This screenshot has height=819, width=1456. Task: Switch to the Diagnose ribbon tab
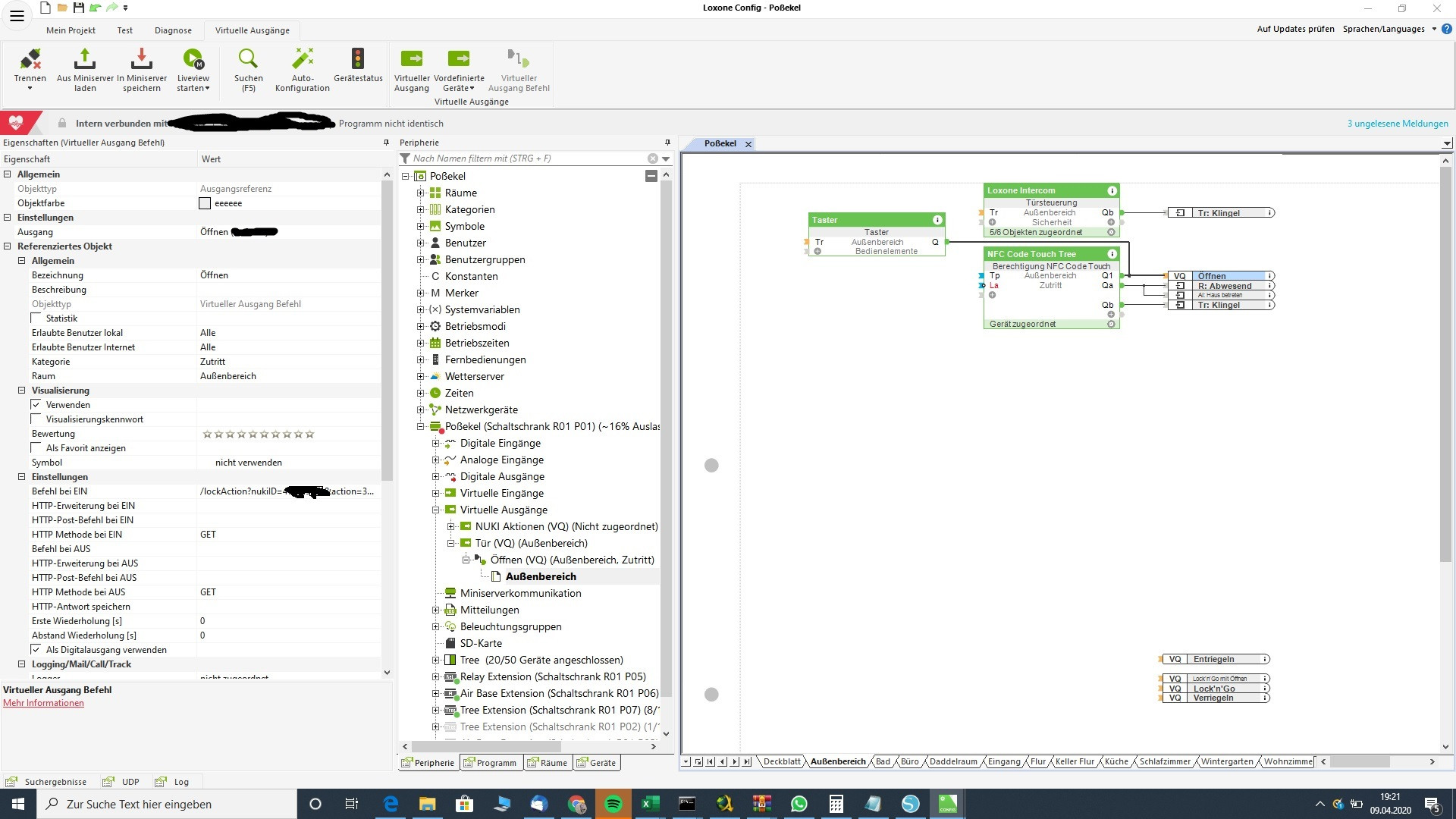(x=173, y=30)
